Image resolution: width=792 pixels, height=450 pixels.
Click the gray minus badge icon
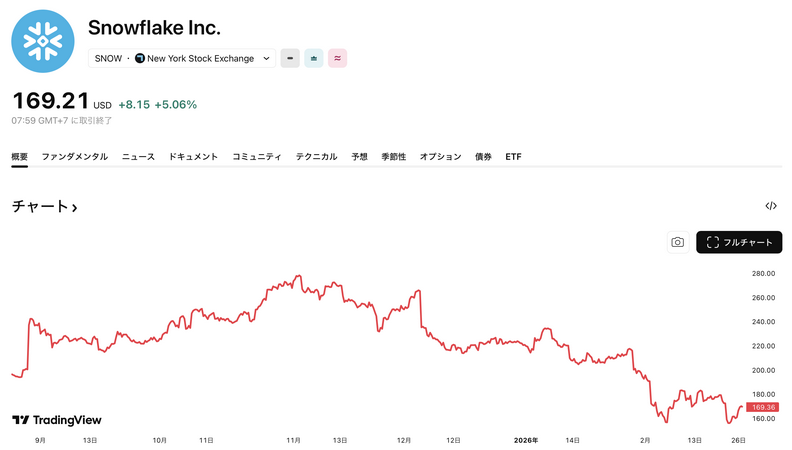pyautogui.click(x=290, y=58)
